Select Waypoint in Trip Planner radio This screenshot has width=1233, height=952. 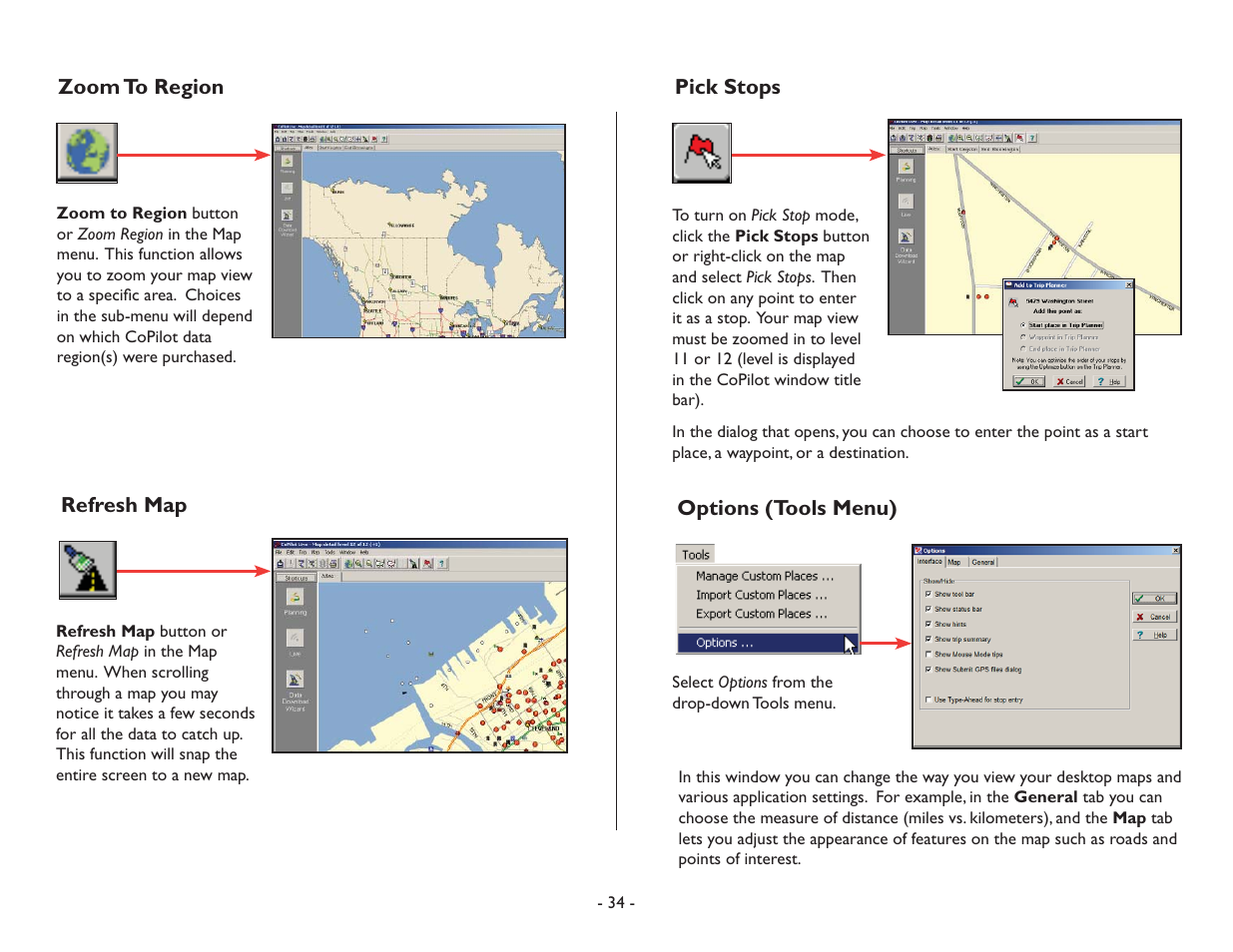point(1023,337)
